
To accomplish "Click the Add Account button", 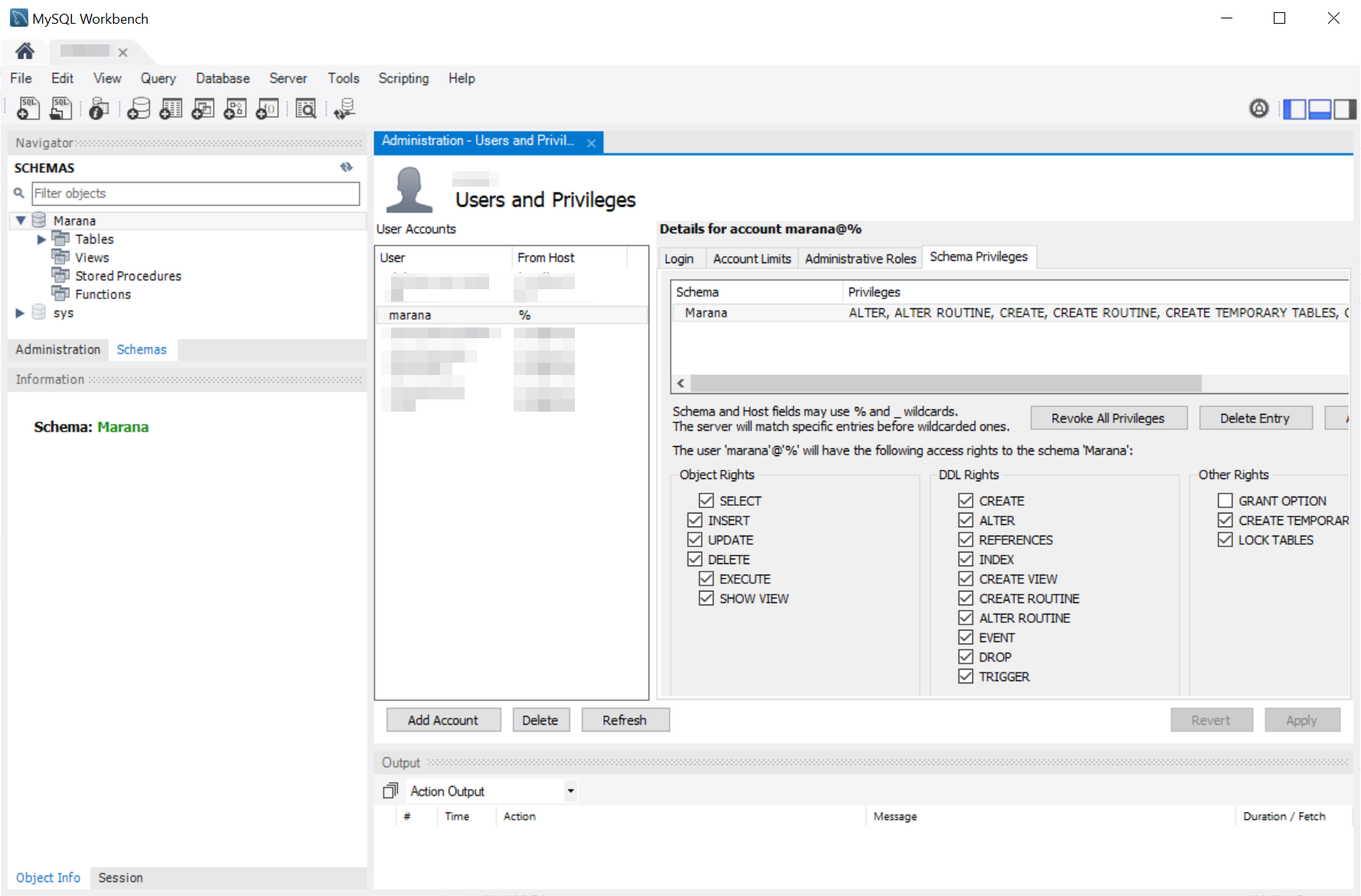I will point(443,720).
